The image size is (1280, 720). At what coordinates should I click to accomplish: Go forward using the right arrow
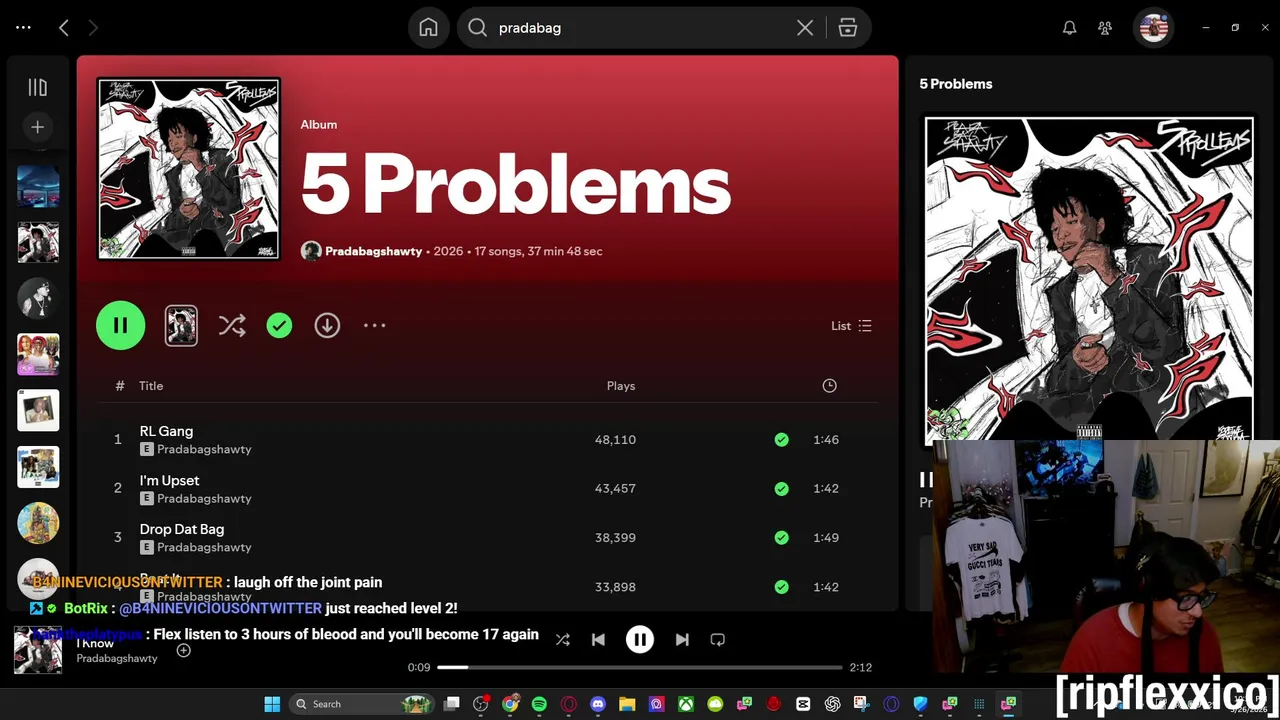point(93,28)
